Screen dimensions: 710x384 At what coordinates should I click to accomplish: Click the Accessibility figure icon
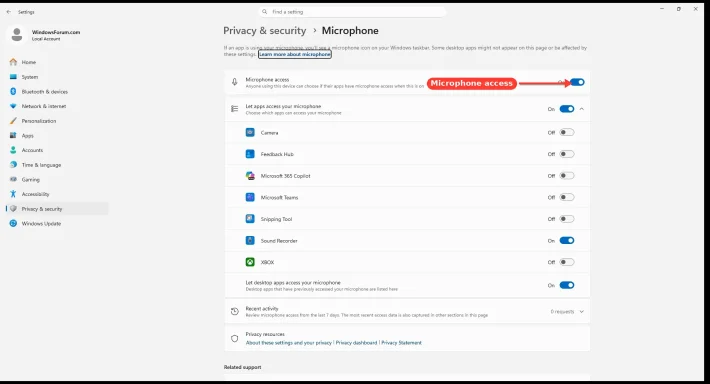13,194
